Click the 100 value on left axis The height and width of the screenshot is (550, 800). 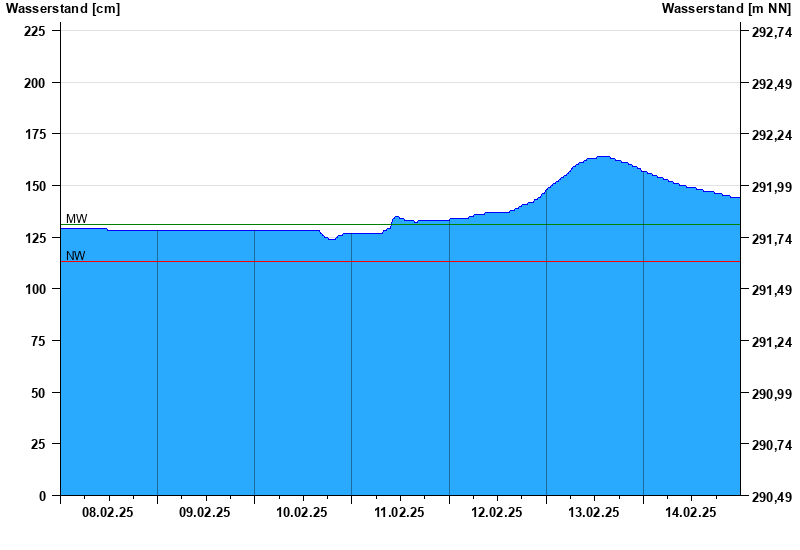pyautogui.click(x=35, y=289)
